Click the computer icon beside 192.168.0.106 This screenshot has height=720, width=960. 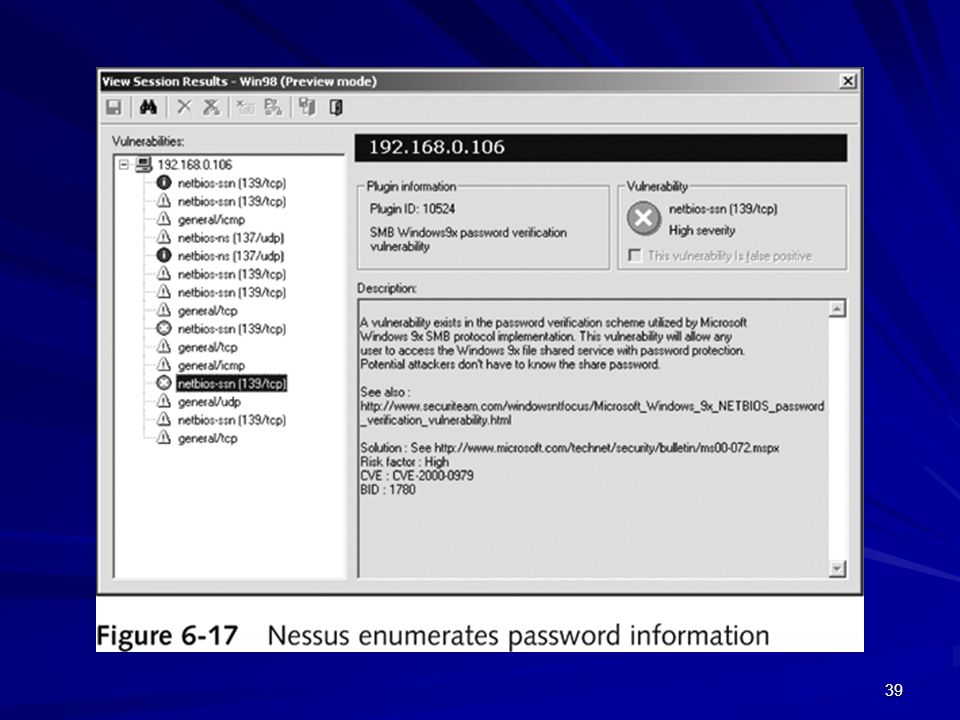click(x=144, y=165)
